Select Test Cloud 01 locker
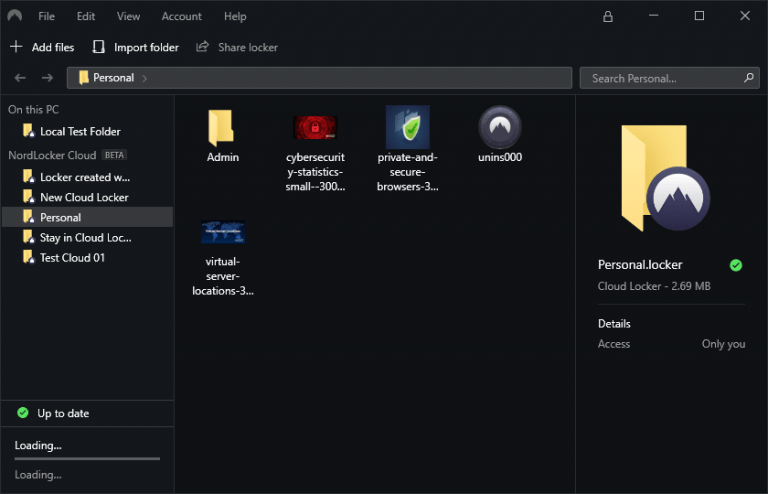The image size is (768, 494). 87,258
